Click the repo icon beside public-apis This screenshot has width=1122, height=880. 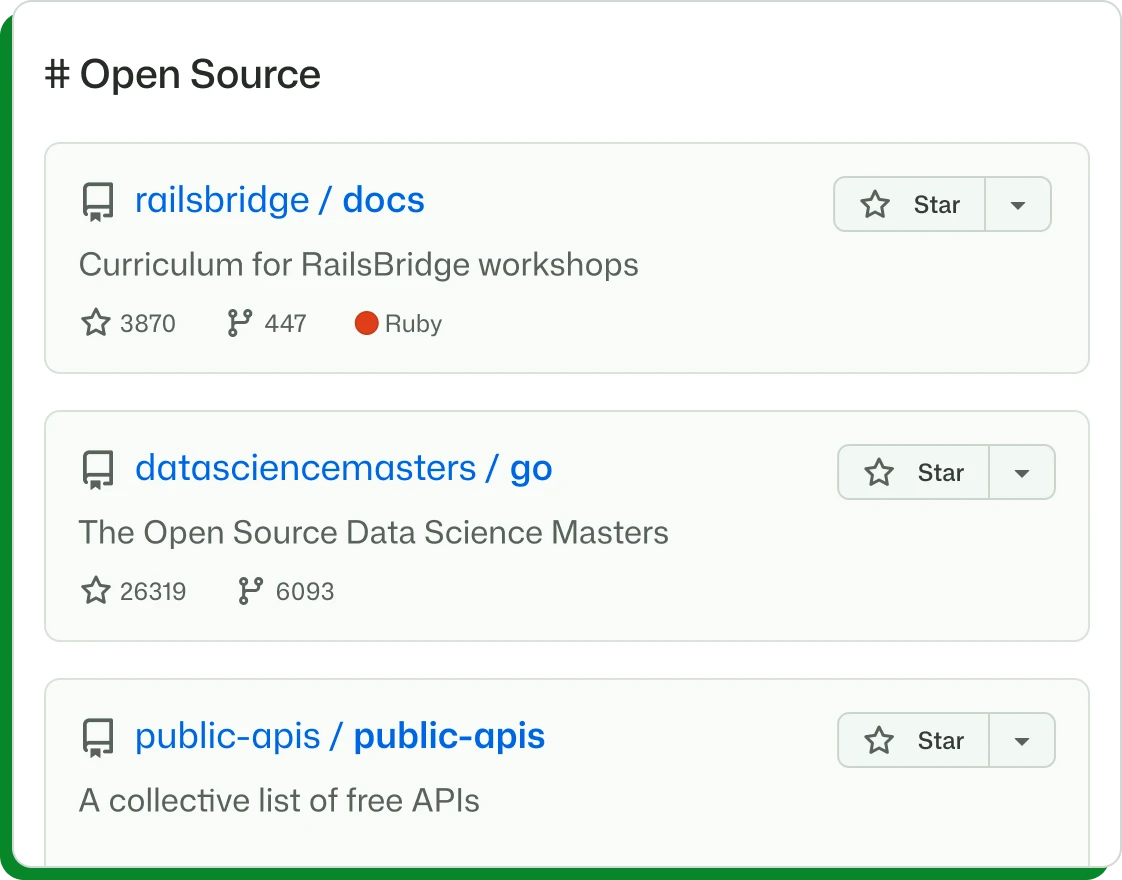pyautogui.click(x=97, y=738)
